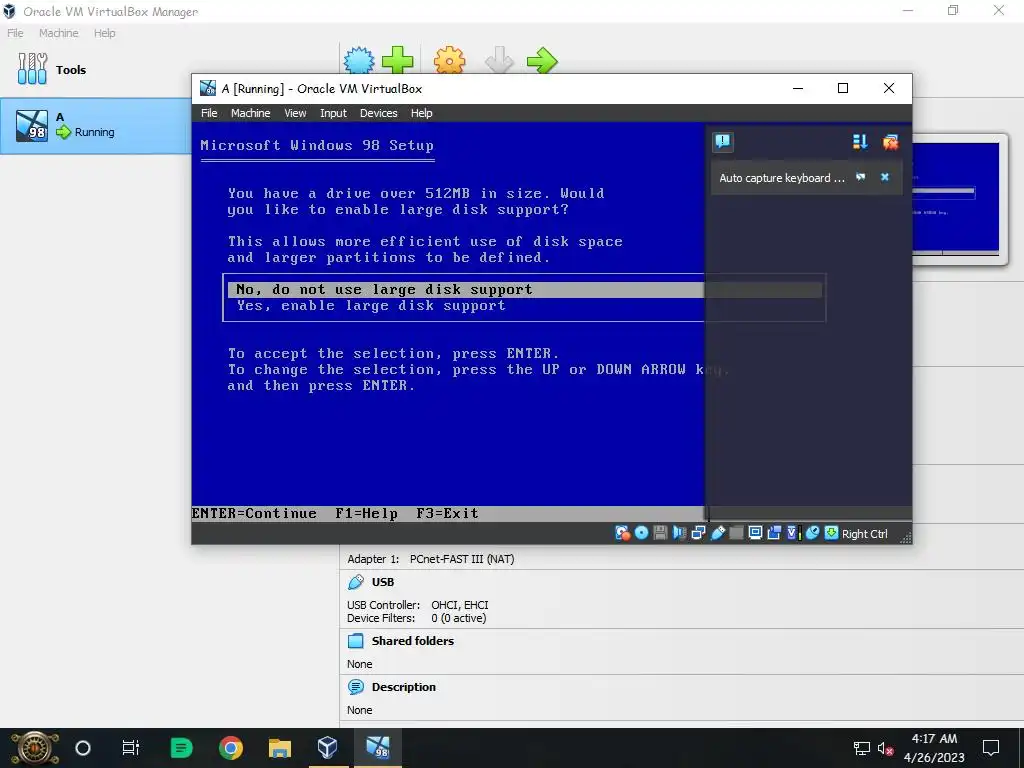1024x768 pixels.
Task: Click the Cortana search circle on taskbar
Action: click(83, 748)
